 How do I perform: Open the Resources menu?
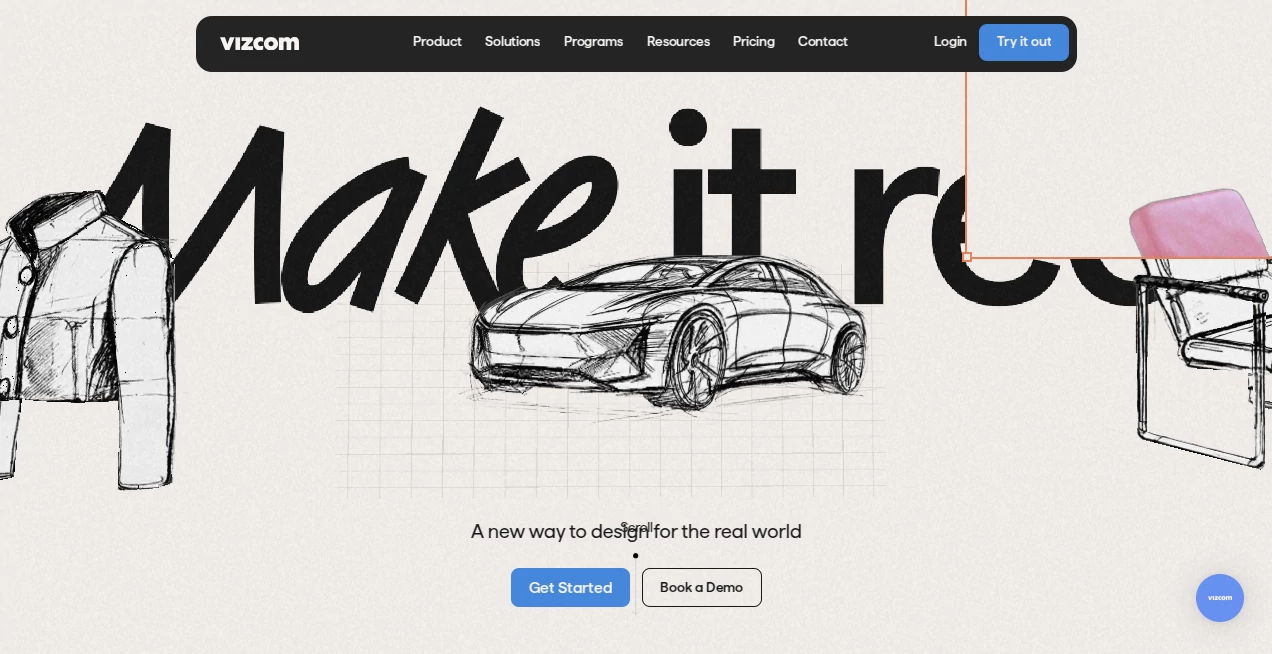678,42
